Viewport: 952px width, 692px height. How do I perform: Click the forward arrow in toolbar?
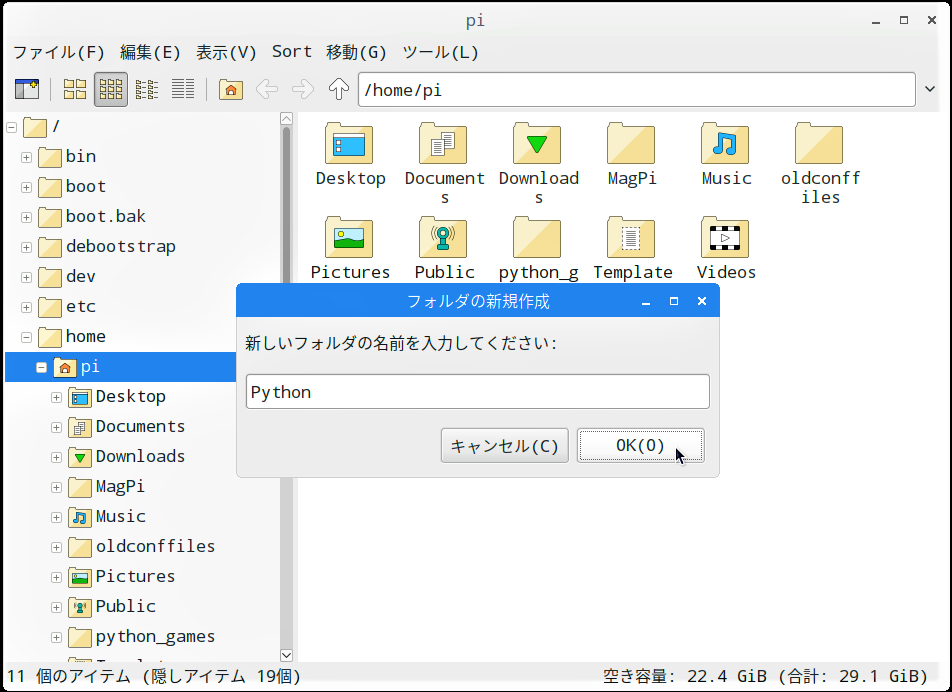coord(302,89)
